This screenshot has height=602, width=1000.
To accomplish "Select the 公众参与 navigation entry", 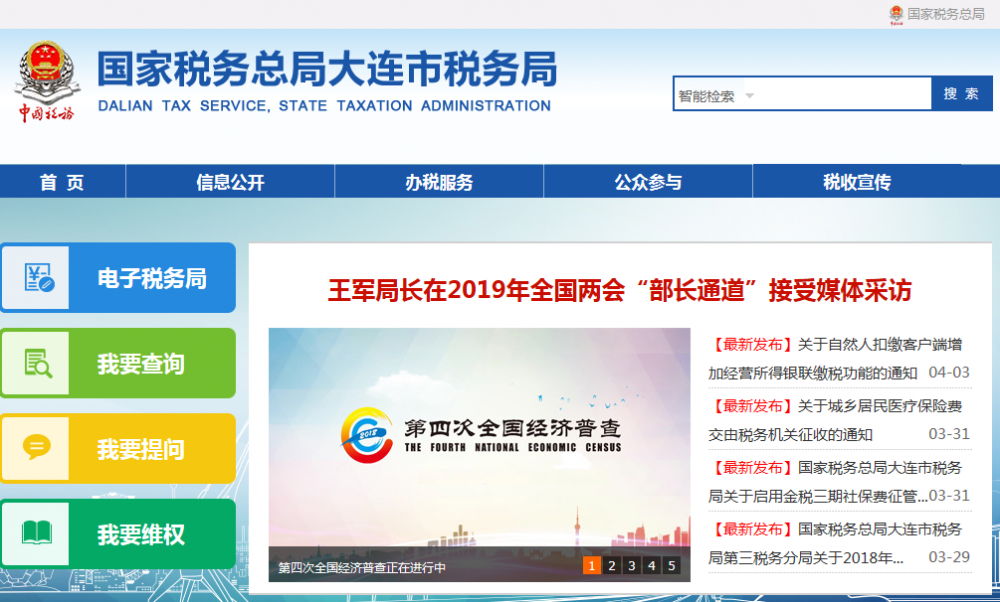I will tap(647, 181).
